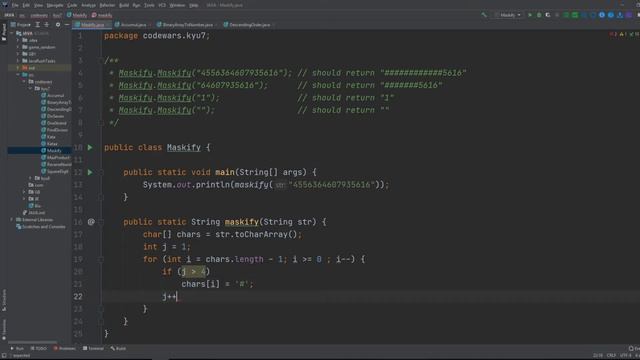Screen dimensions: 640x360
Task: Open the Edit menu
Action: (26, 5)
